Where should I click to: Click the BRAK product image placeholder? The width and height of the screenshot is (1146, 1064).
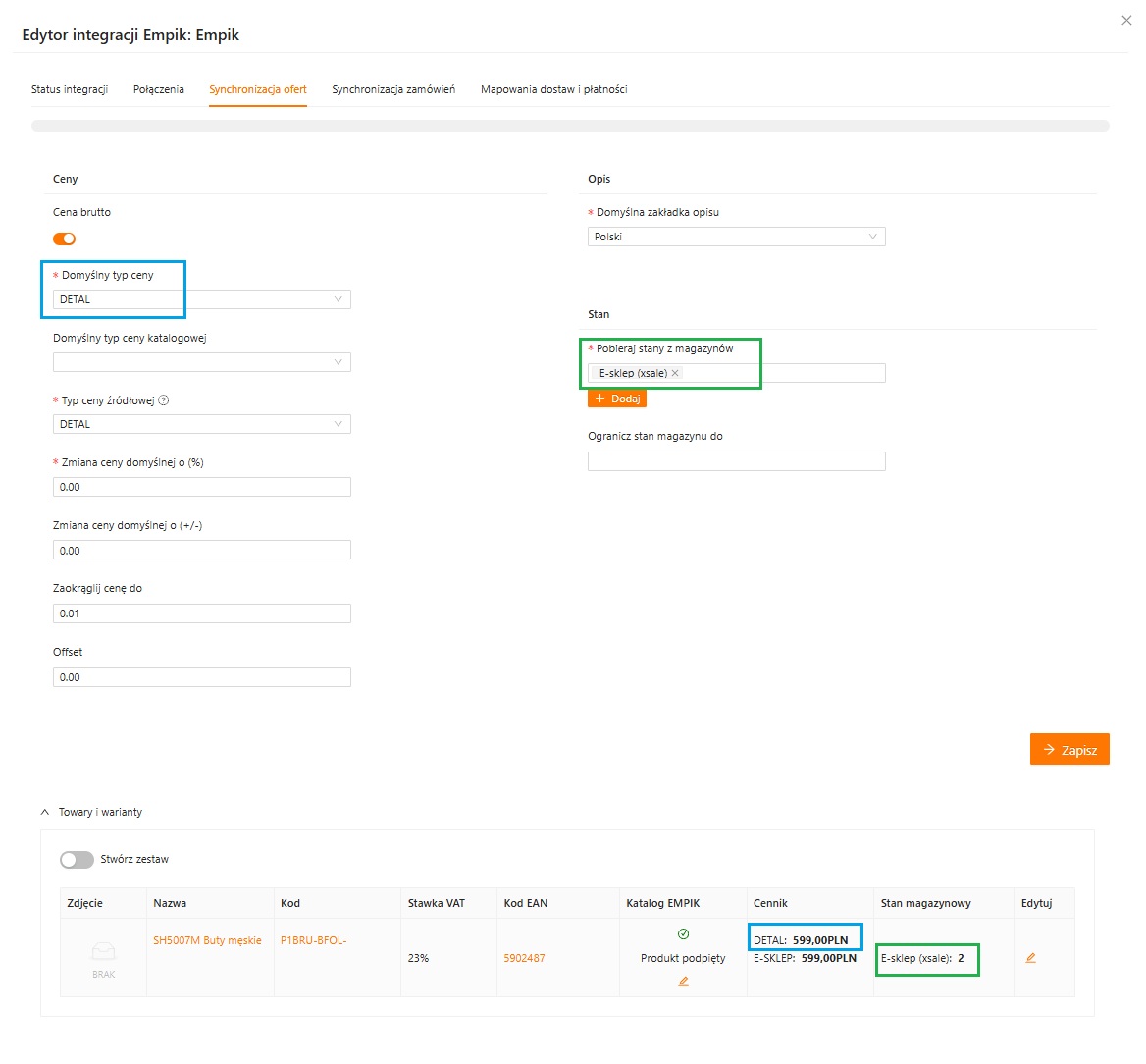(103, 958)
